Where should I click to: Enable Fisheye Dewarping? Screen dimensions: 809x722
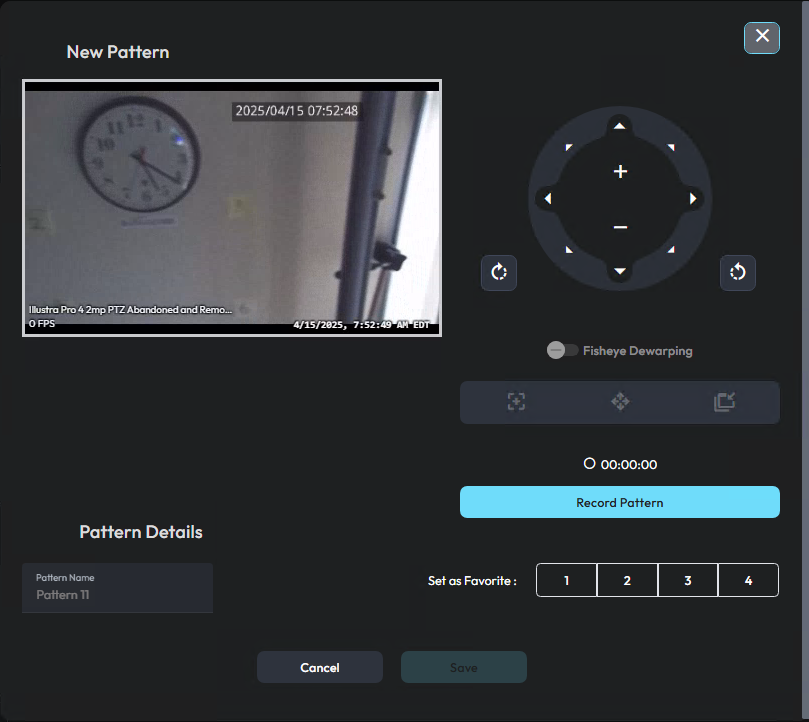pyautogui.click(x=563, y=350)
